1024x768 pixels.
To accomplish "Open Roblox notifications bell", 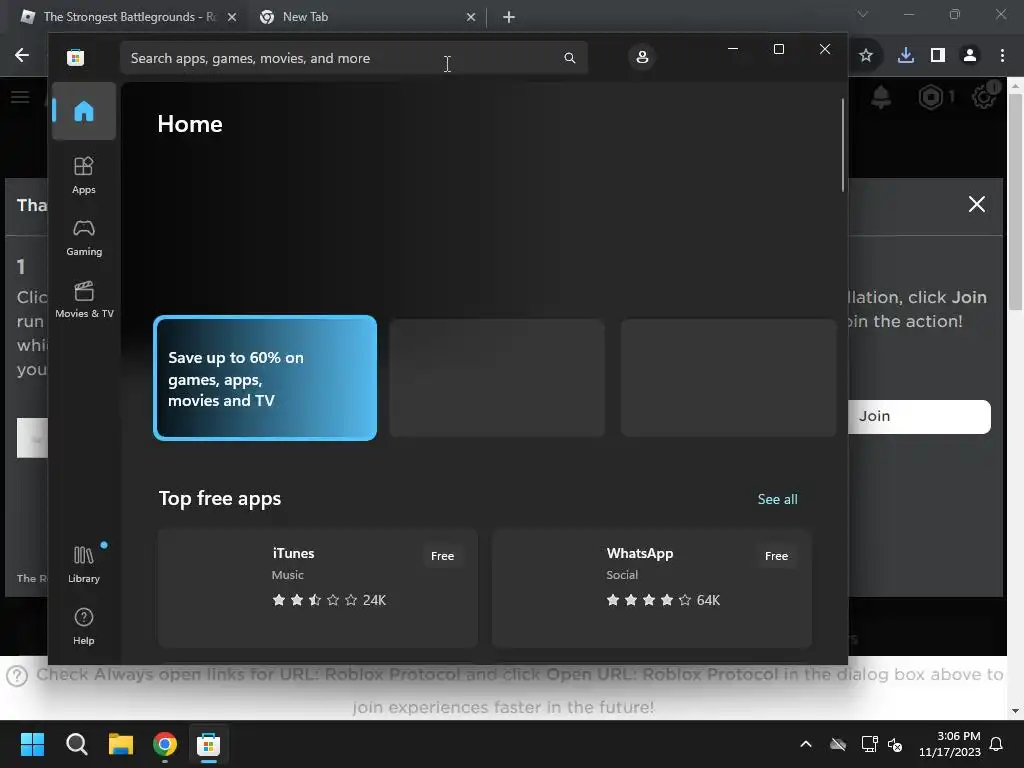I will (881, 97).
